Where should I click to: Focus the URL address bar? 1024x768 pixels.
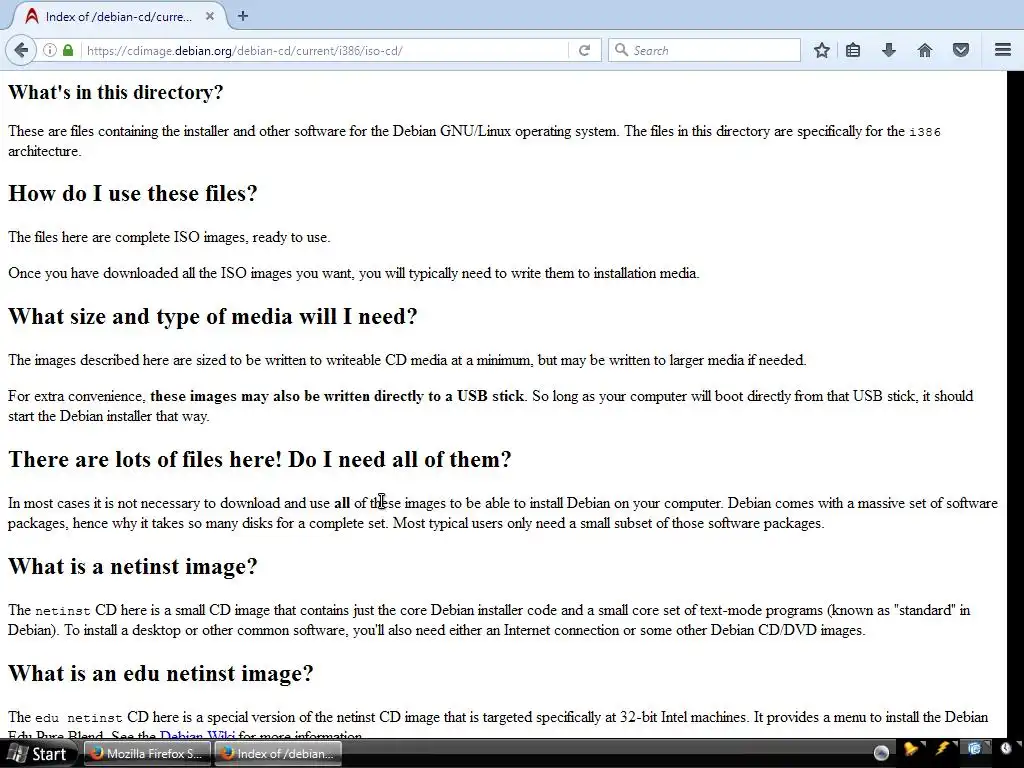[x=325, y=50]
